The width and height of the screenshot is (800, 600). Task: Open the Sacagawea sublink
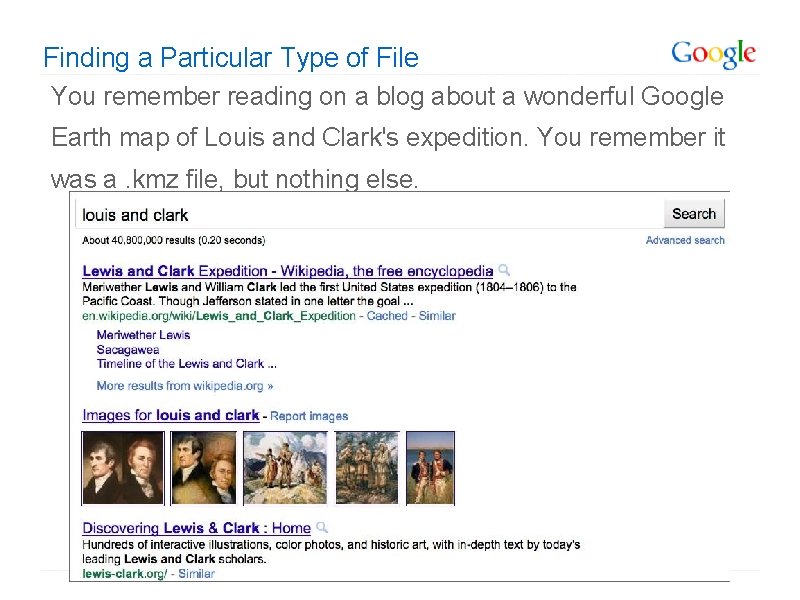coord(128,350)
